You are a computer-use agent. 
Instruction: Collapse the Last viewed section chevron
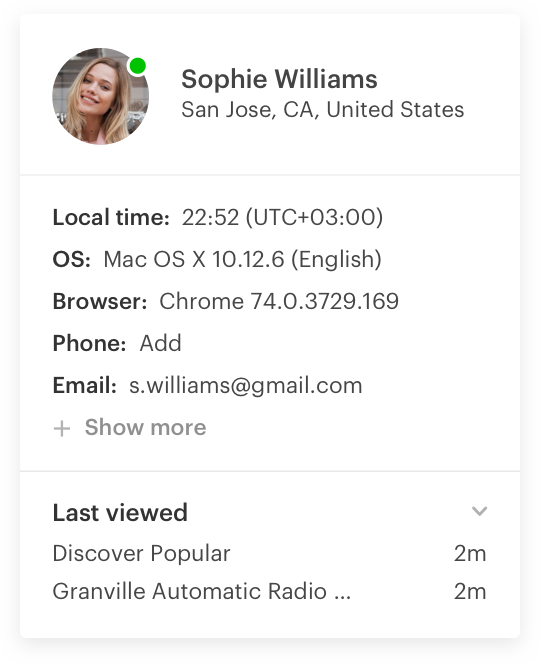coord(479,511)
